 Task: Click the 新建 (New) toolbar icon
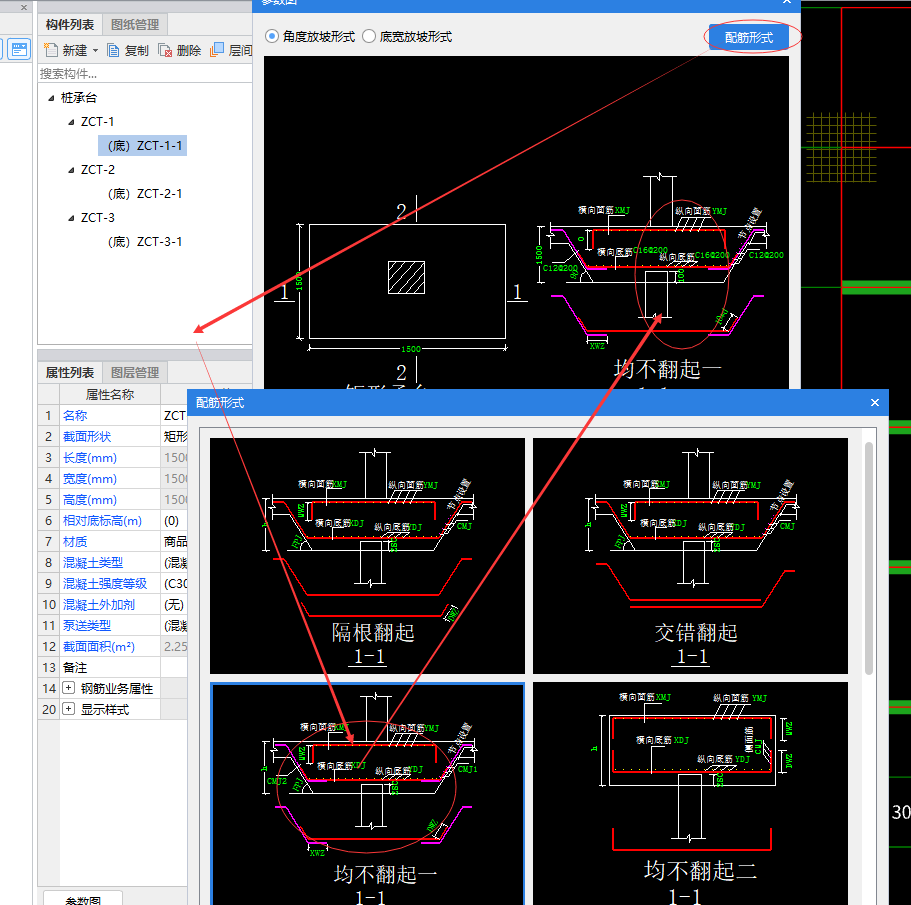[x=51, y=51]
